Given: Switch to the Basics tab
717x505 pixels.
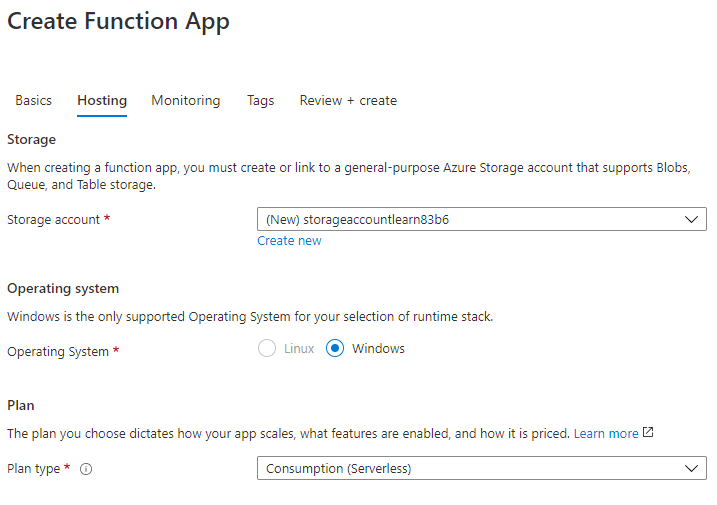Looking at the screenshot, I should [x=33, y=101].
